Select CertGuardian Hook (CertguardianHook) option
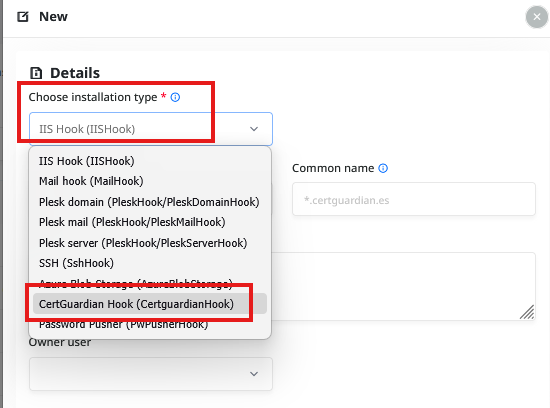Screen dimensions: 550x408 click(x=150, y=304)
